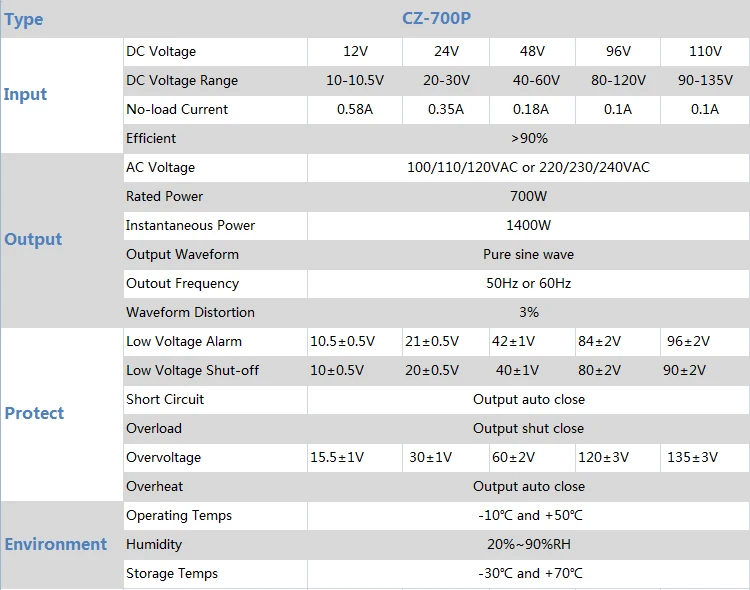
Task: Click the 10.5±0.5V alarm value
Action: (342, 341)
